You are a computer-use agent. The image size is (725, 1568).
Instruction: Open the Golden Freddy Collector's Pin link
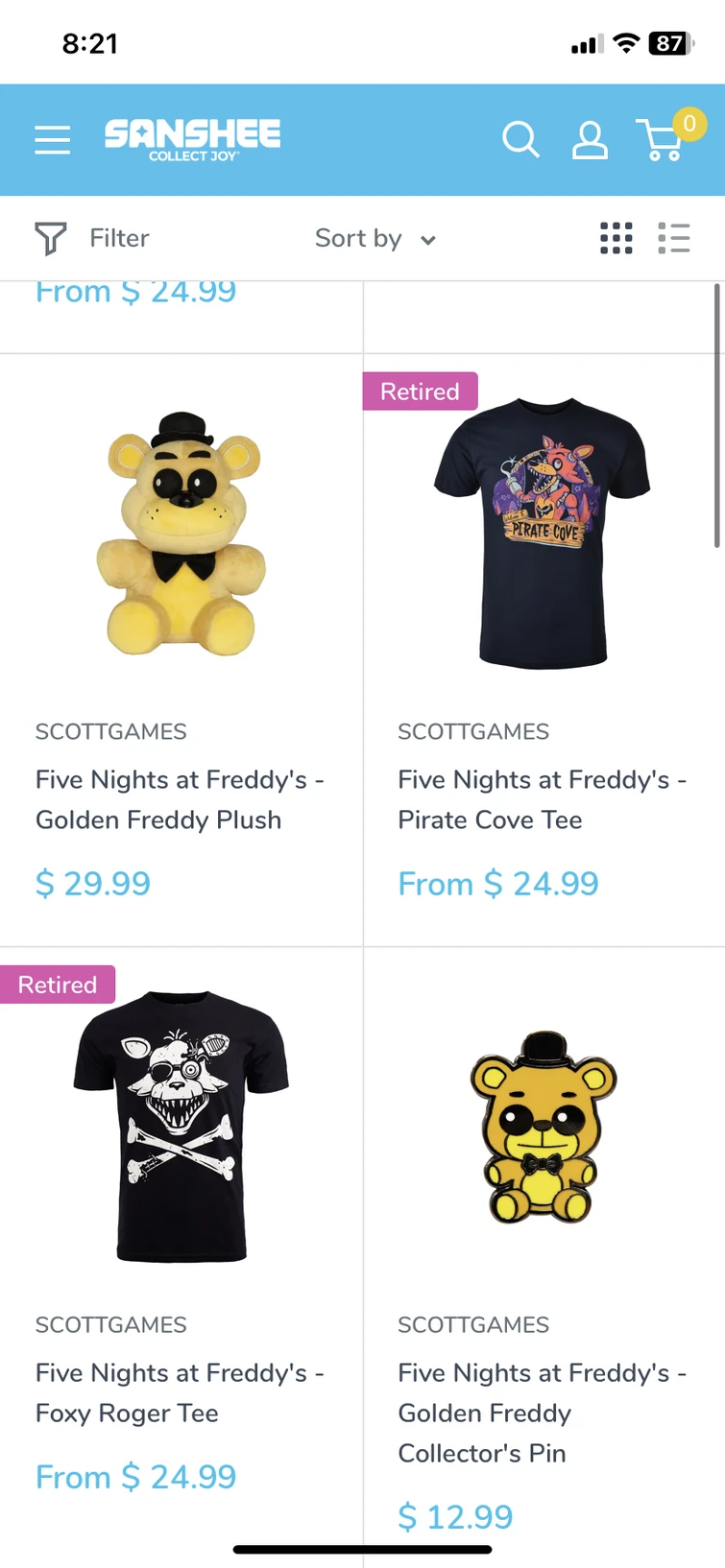tap(542, 1413)
